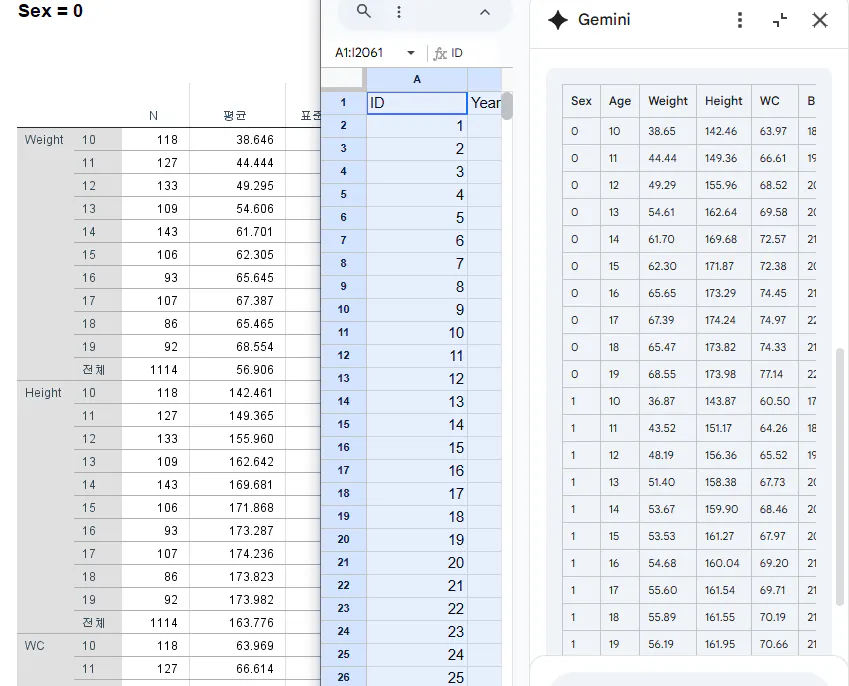Click mean value 169.681 in Height rows

(251, 485)
